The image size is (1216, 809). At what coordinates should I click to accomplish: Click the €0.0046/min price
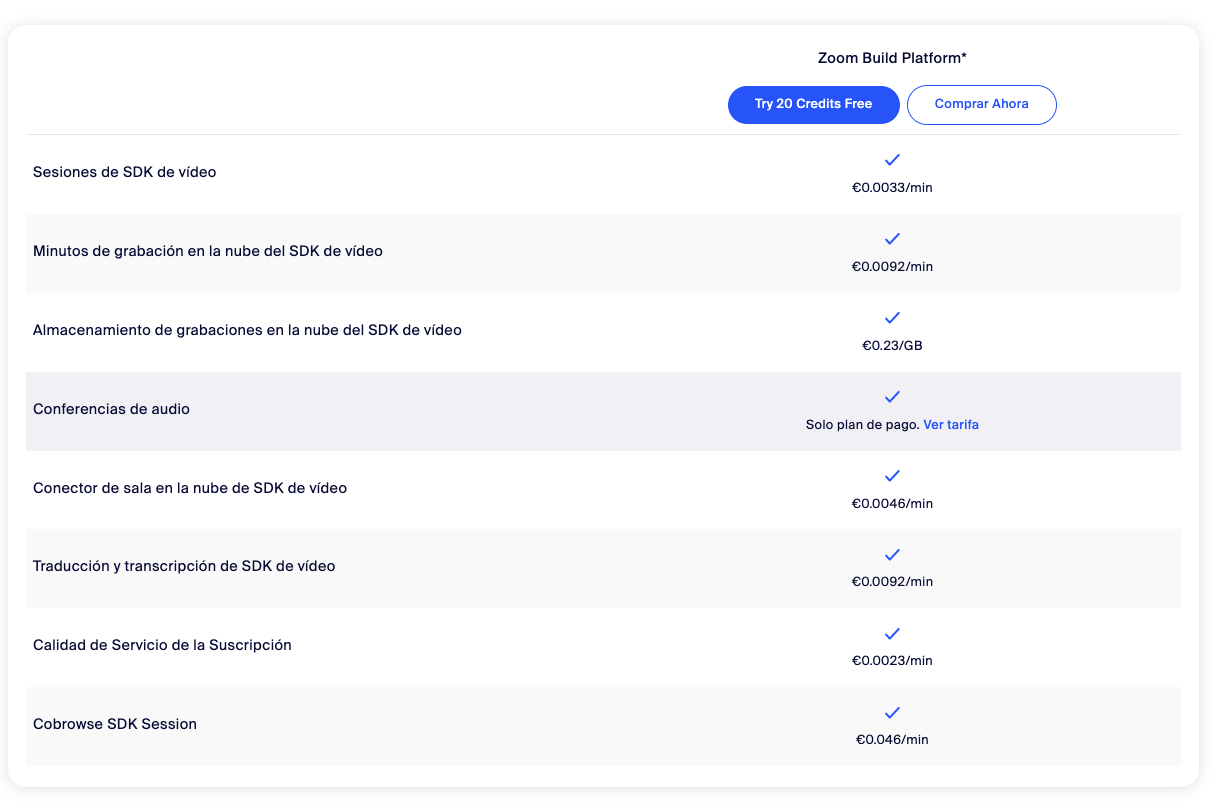pos(892,504)
